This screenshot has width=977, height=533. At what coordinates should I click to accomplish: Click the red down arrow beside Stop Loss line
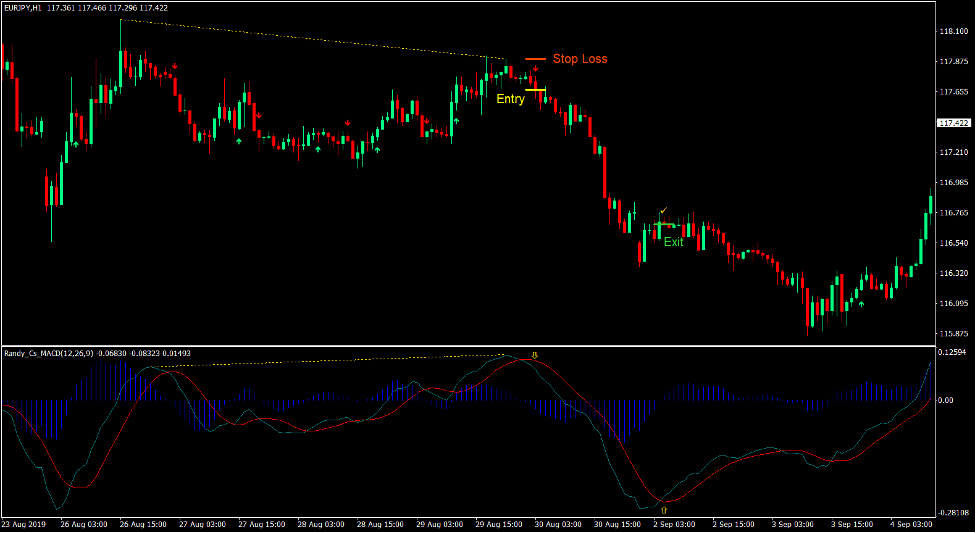coord(535,69)
